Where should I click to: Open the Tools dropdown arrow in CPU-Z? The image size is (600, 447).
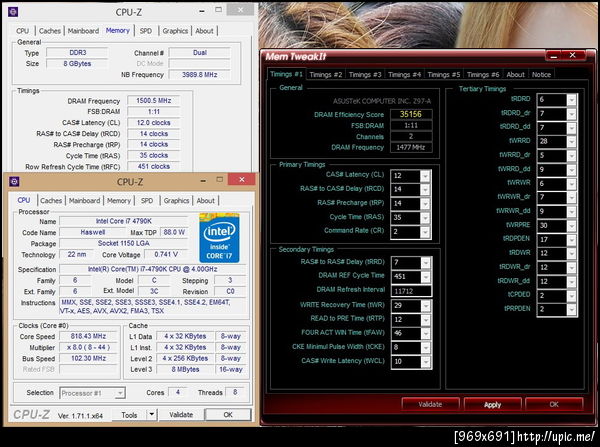pos(152,415)
